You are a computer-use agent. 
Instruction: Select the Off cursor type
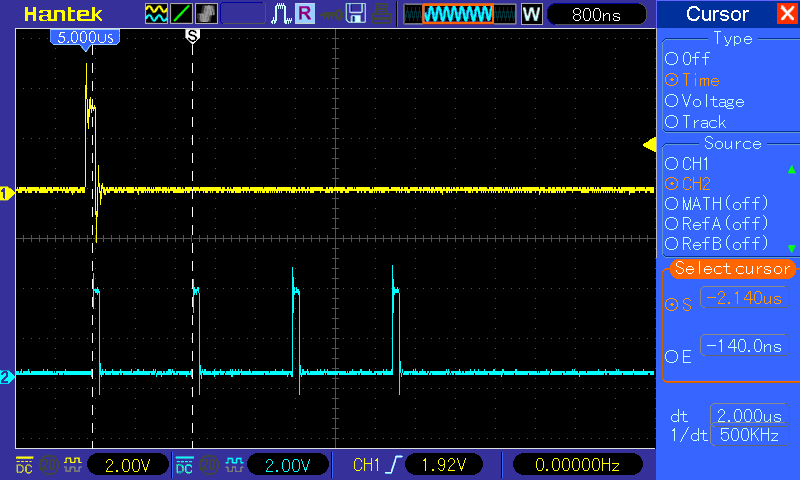687,59
